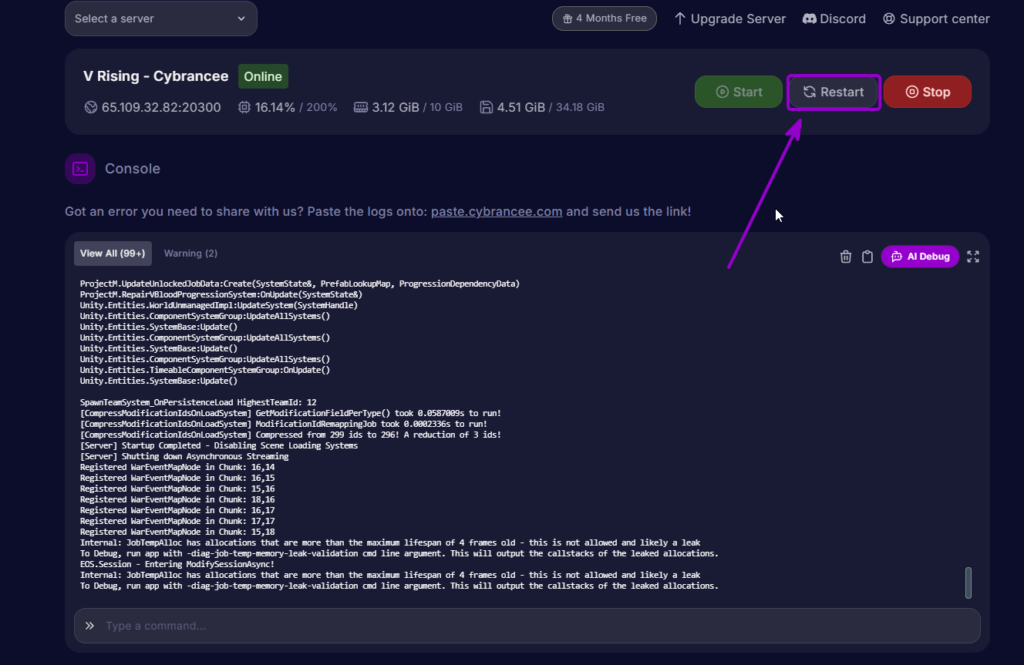This screenshot has height=665, width=1024.
Task: Click the Console section heading
Action: [133, 169]
